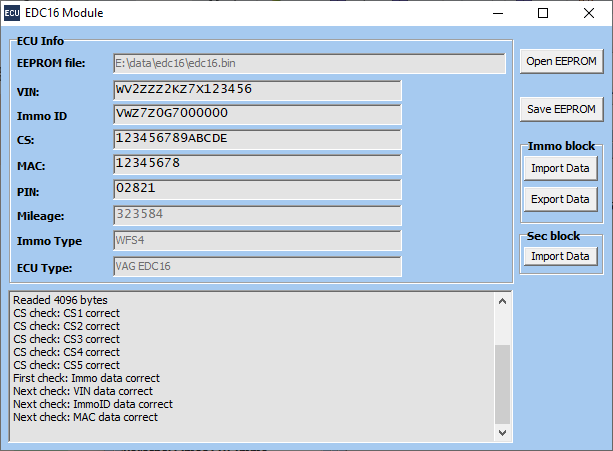Click the ECU app icon in title bar
The image size is (613, 451).
(12, 13)
